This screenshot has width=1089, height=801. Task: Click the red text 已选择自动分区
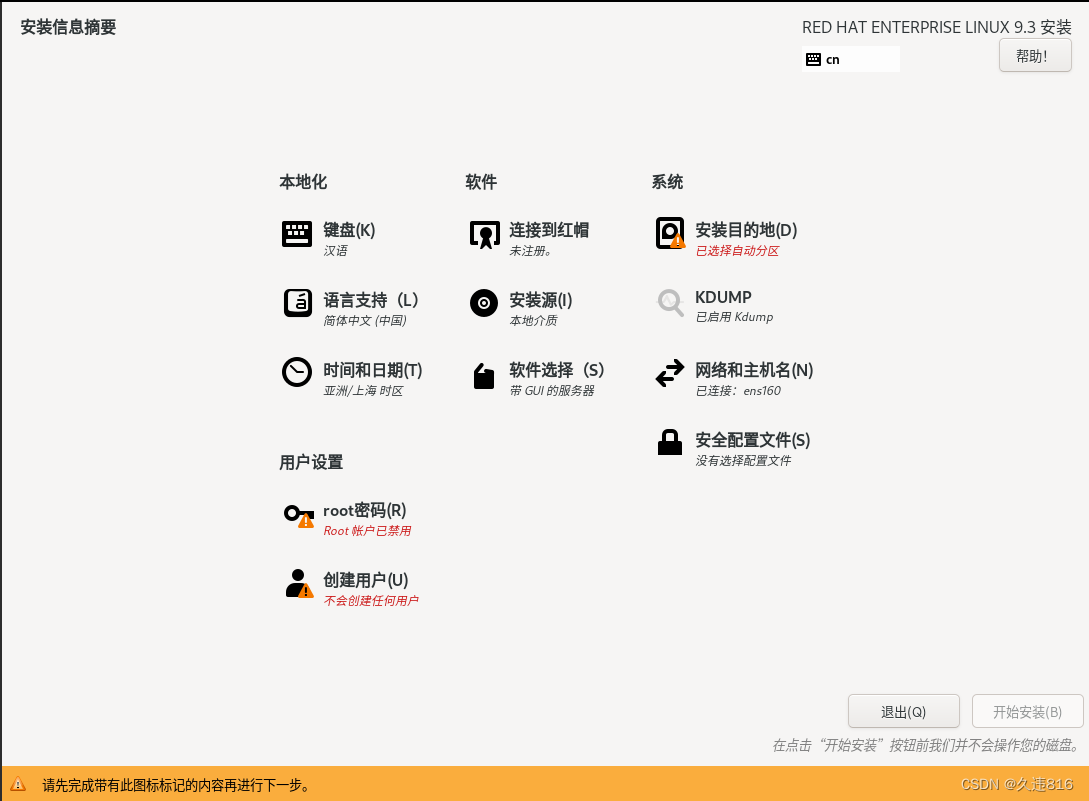(x=738, y=251)
